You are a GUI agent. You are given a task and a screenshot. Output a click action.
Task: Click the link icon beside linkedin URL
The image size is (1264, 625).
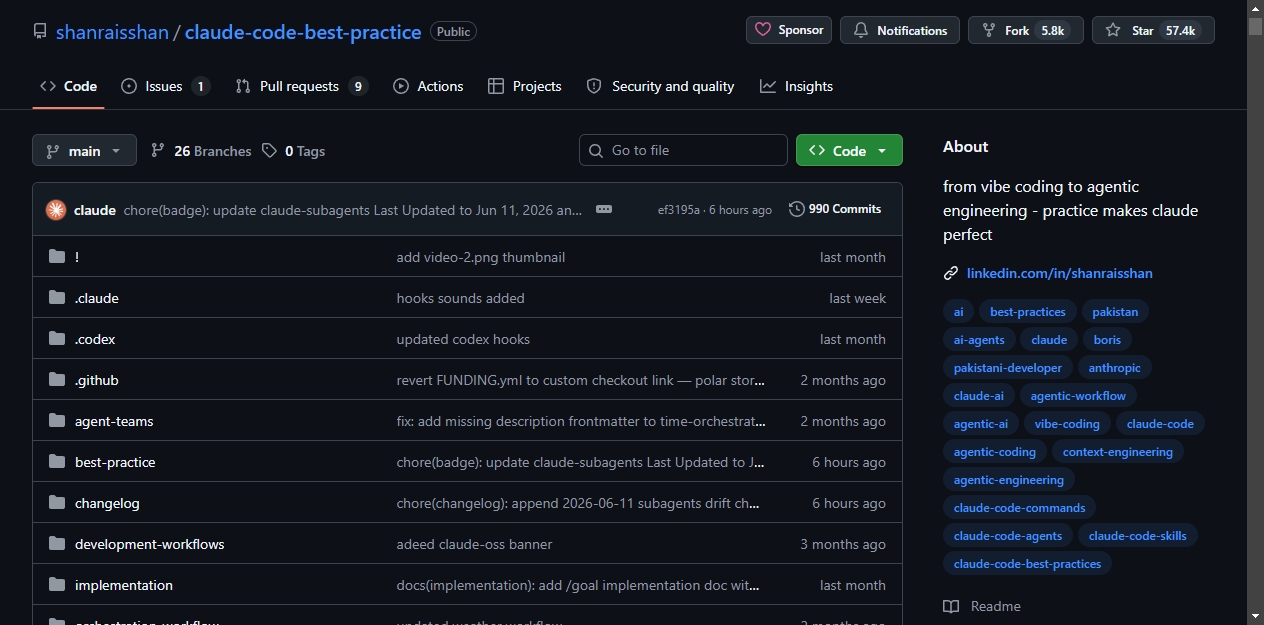pos(951,273)
